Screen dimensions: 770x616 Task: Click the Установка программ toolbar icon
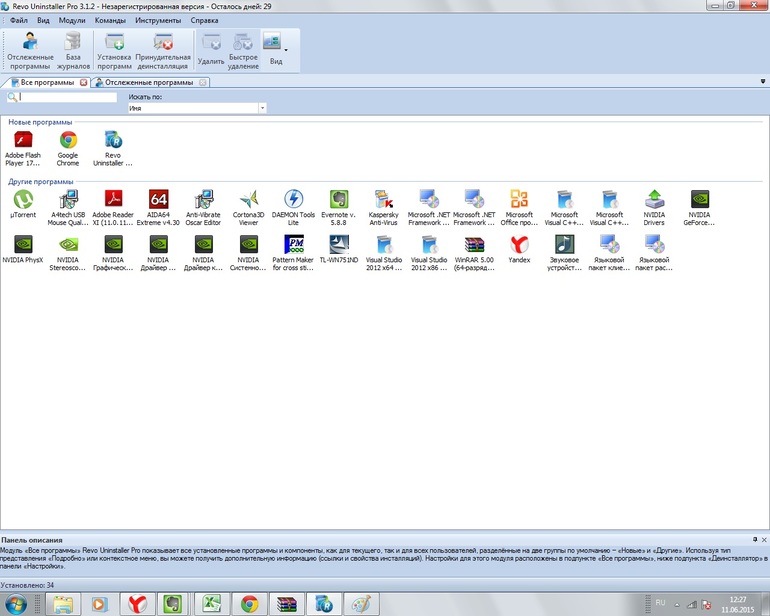(x=114, y=51)
